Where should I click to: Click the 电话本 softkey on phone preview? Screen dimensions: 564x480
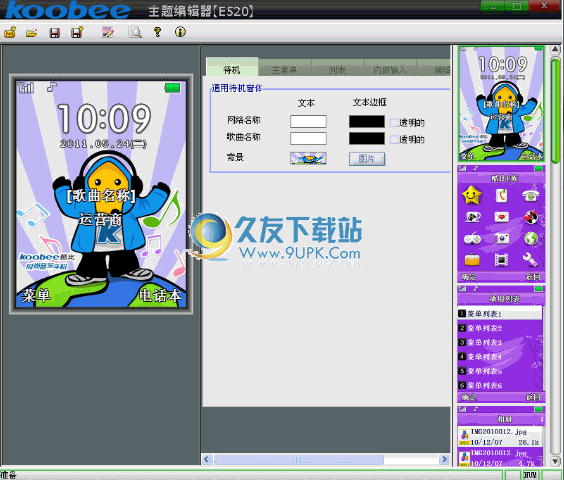coord(160,296)
